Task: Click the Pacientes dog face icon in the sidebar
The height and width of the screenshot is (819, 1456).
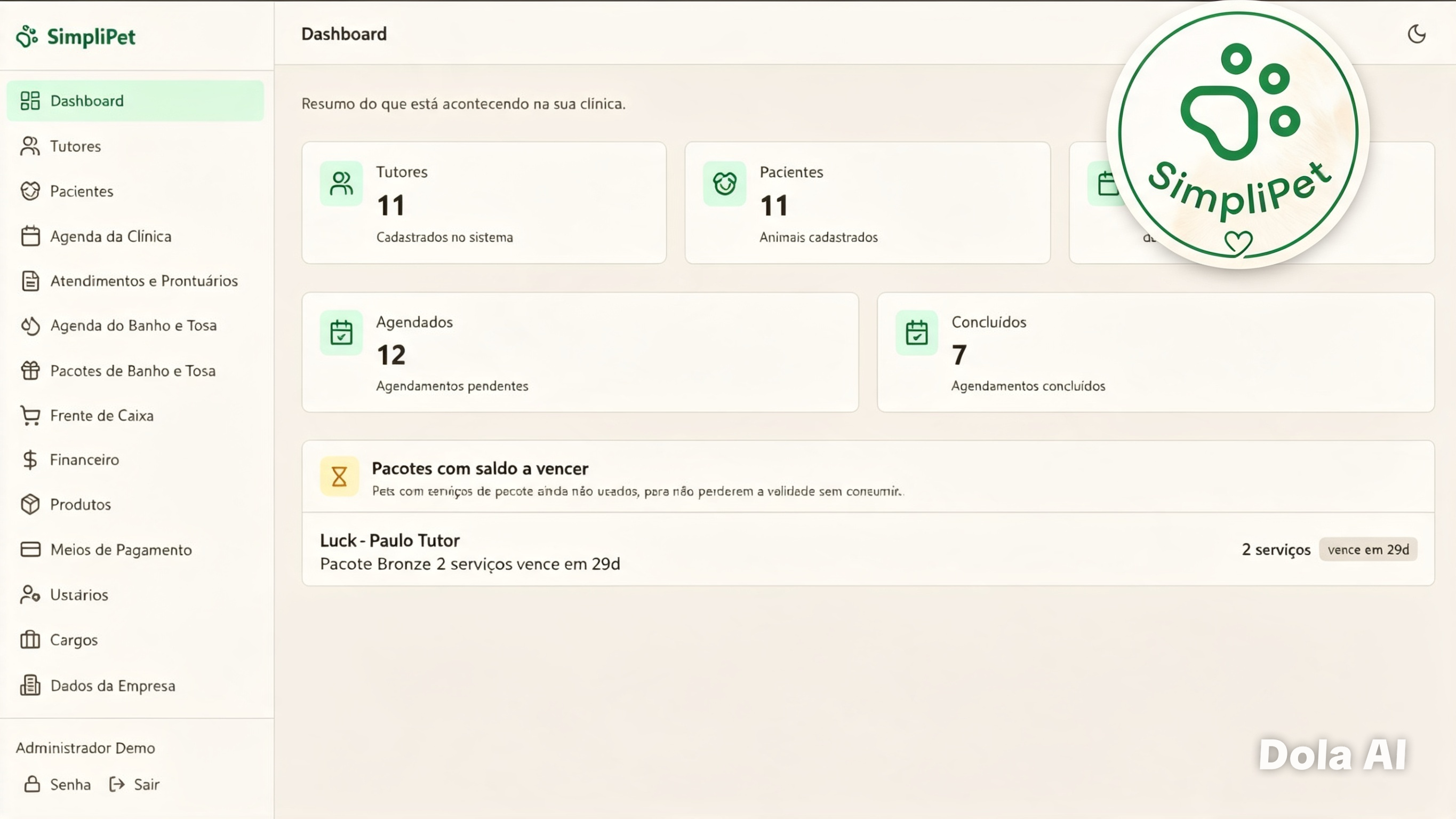Action: tap(30, 191)
